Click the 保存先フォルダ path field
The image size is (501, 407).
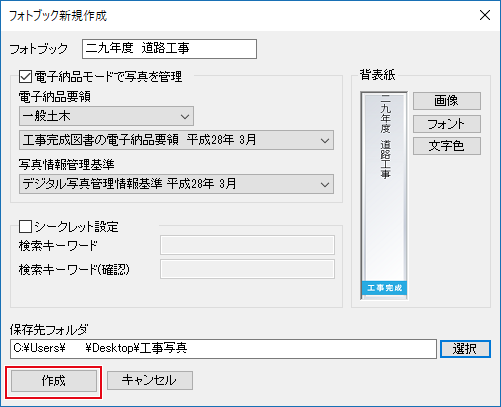(223, 349)
